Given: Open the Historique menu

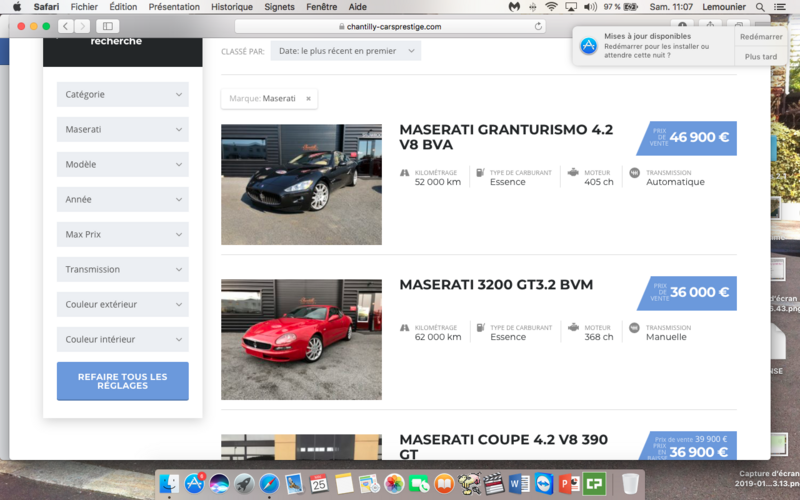Looking at the screenshot, I should (232, 7).
